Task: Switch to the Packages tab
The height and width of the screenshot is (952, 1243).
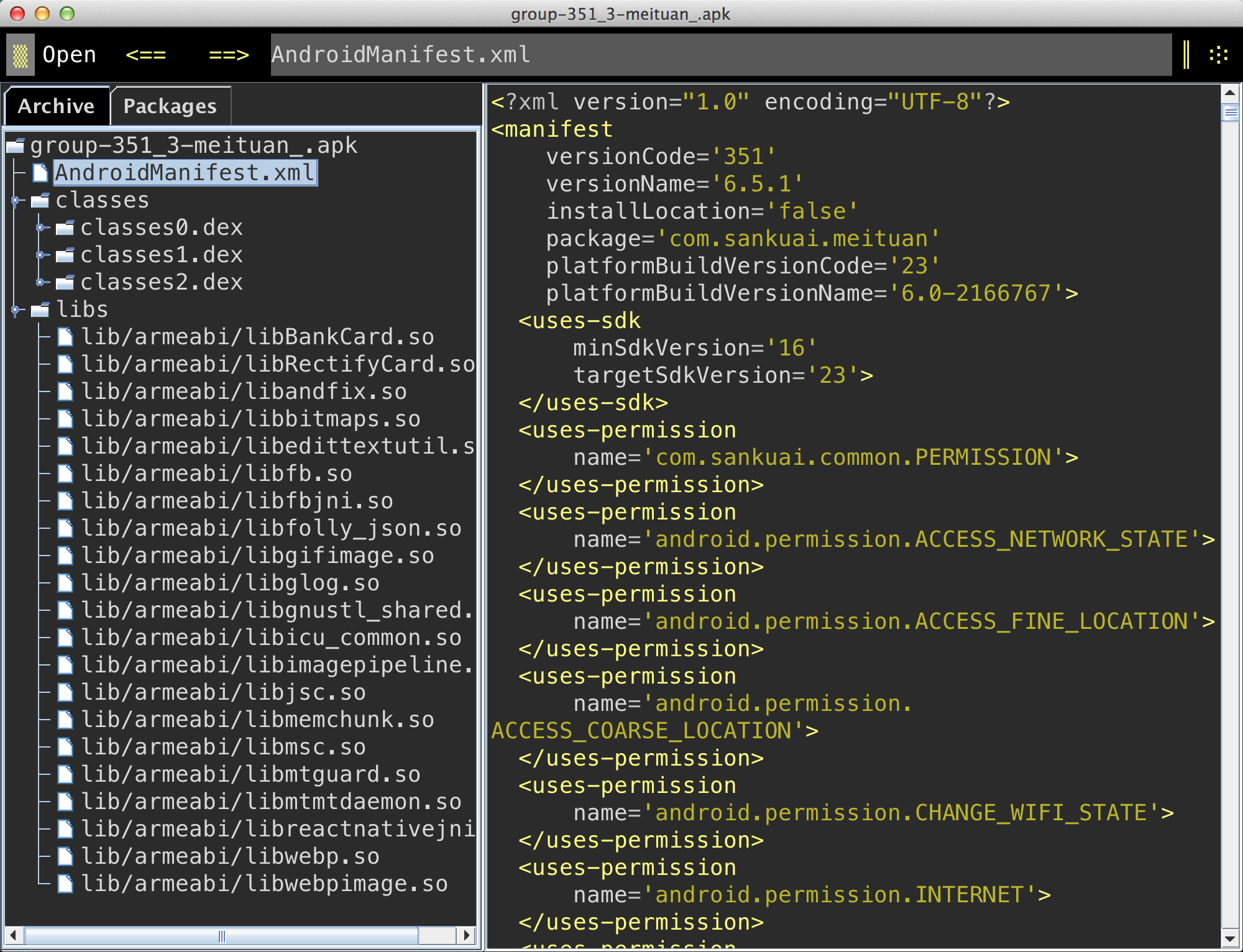Action: [170, 106]
